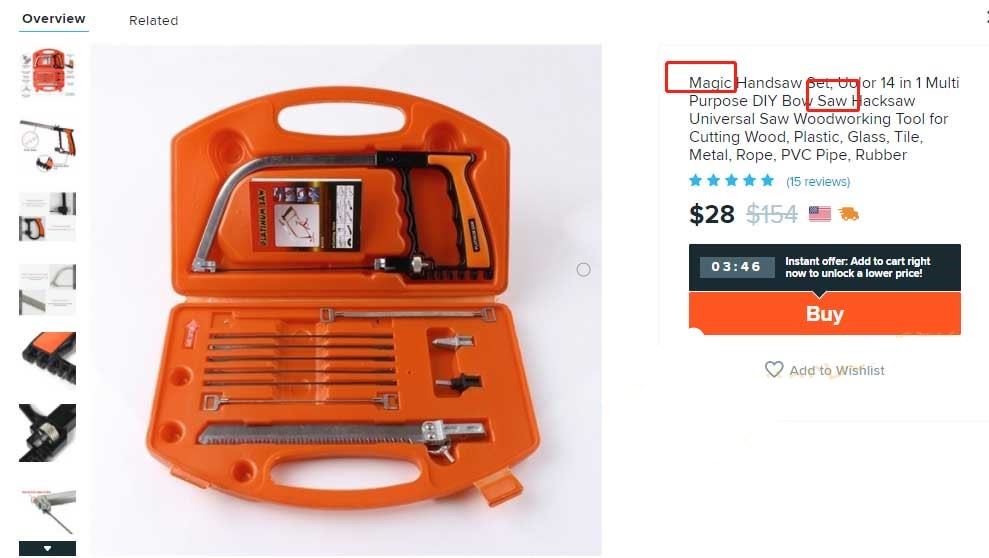Viewport: 989px width, 558px height.
Task: Expand more thumbnails with the down arrow
Action: coord(47,548)
